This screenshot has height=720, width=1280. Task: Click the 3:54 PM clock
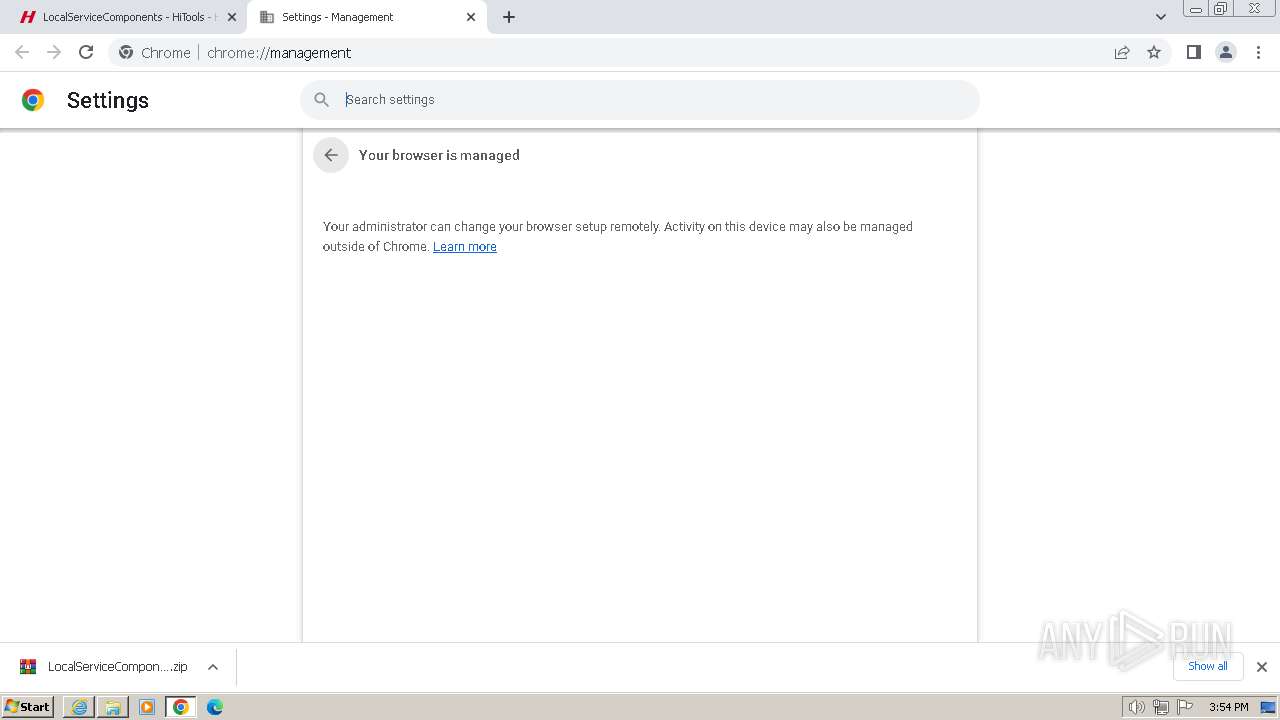coord(1228,707)
